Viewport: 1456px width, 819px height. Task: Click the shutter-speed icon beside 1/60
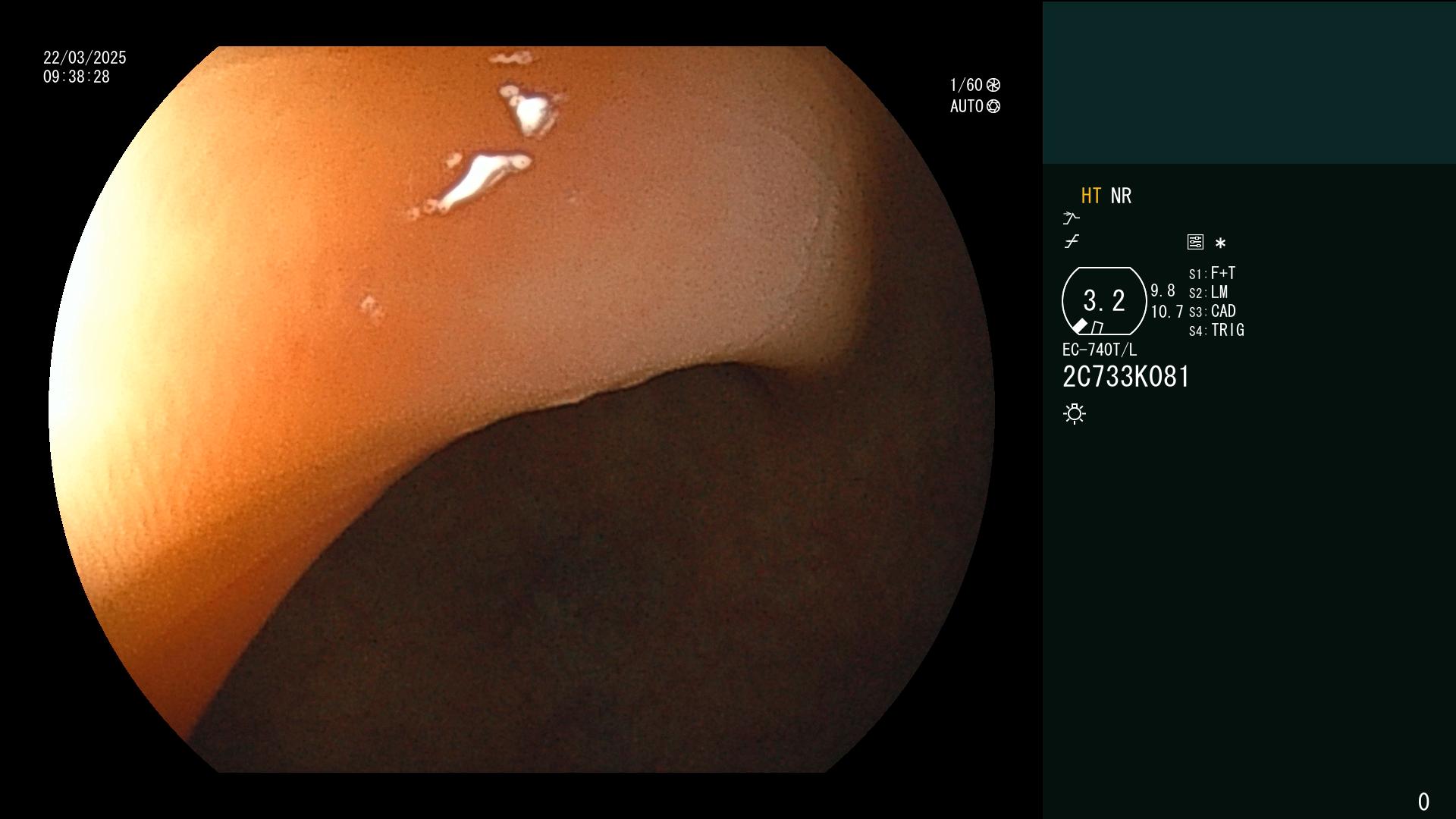coord(993,85)
